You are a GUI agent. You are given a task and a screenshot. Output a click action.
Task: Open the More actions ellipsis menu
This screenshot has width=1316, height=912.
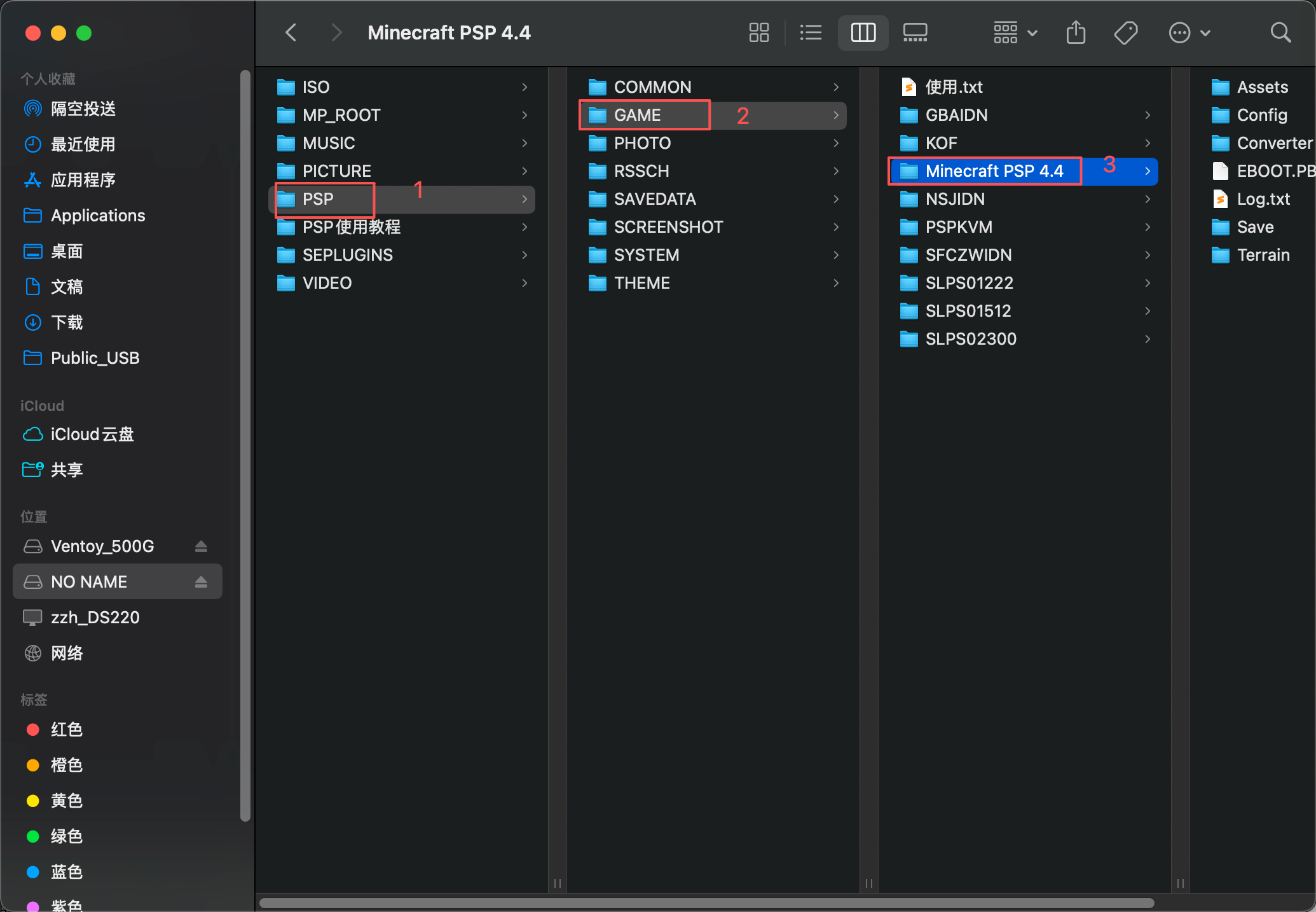[x=1189, y=32]
